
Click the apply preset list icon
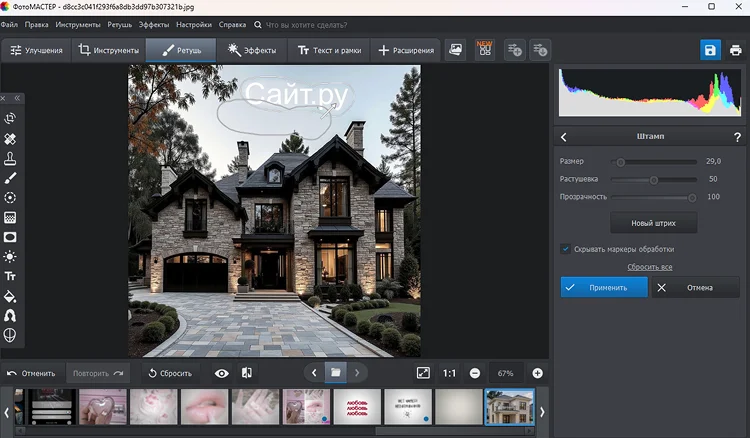[x=540, y=50]
